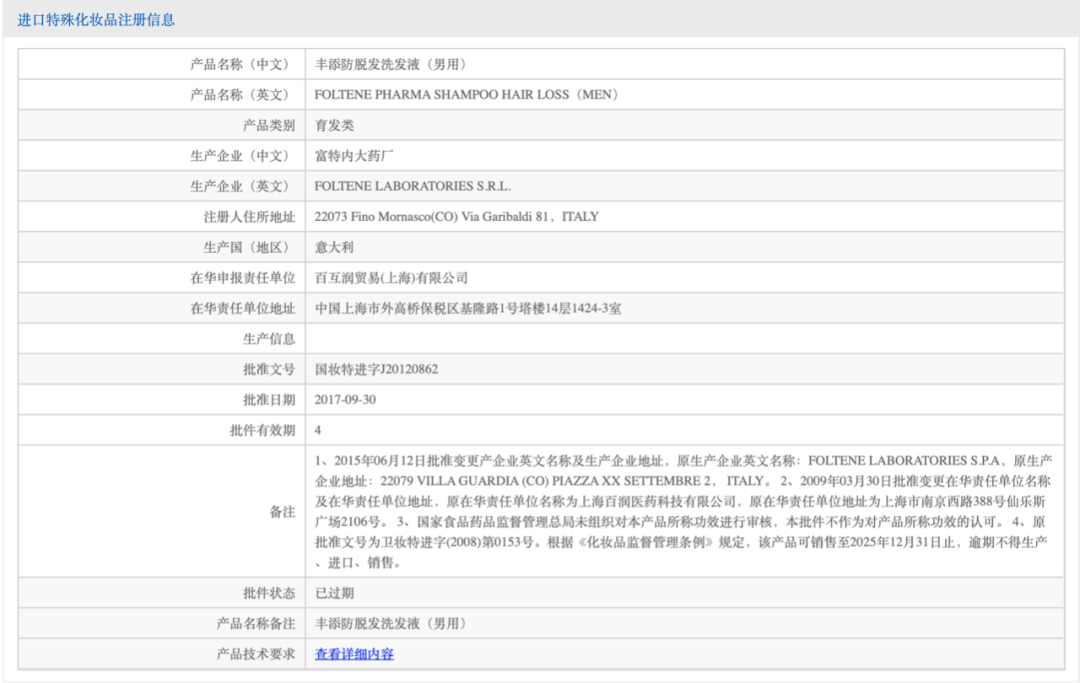Image resolution: width=1080 pixels, height=683 pixels.
Task: Click the 进口特殊化妆品注册信息 heading
Action: click(x=96, y=20)
